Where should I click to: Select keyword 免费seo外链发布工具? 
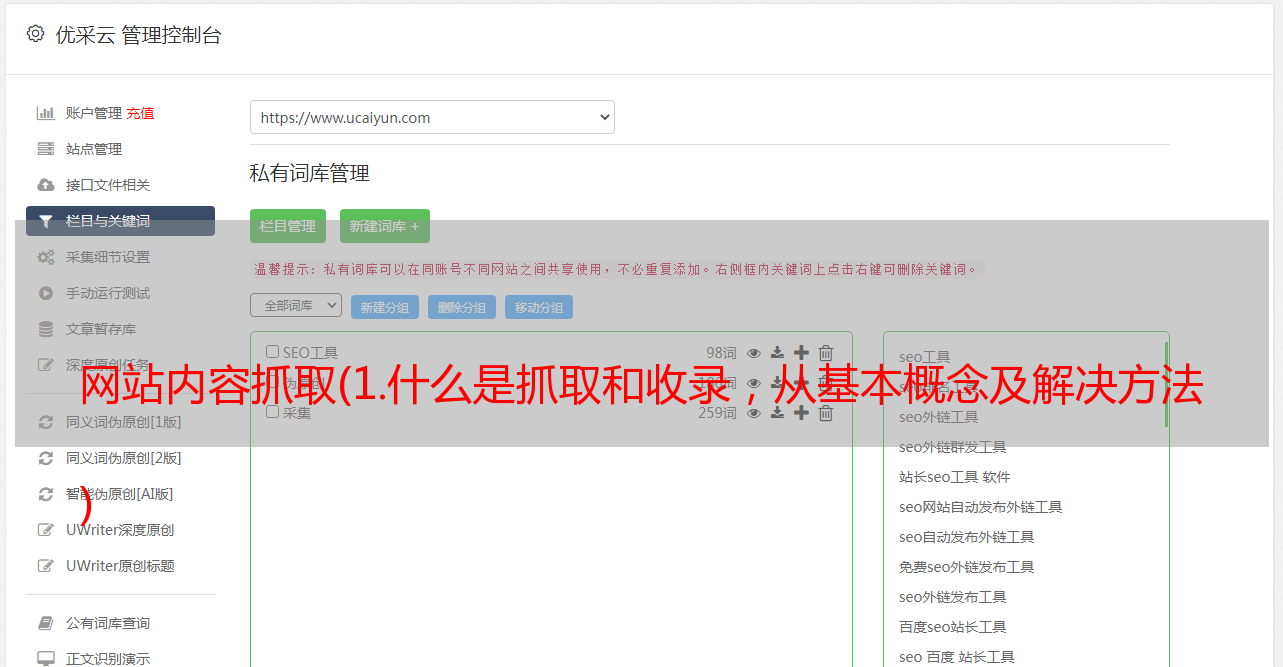(967, 567)
